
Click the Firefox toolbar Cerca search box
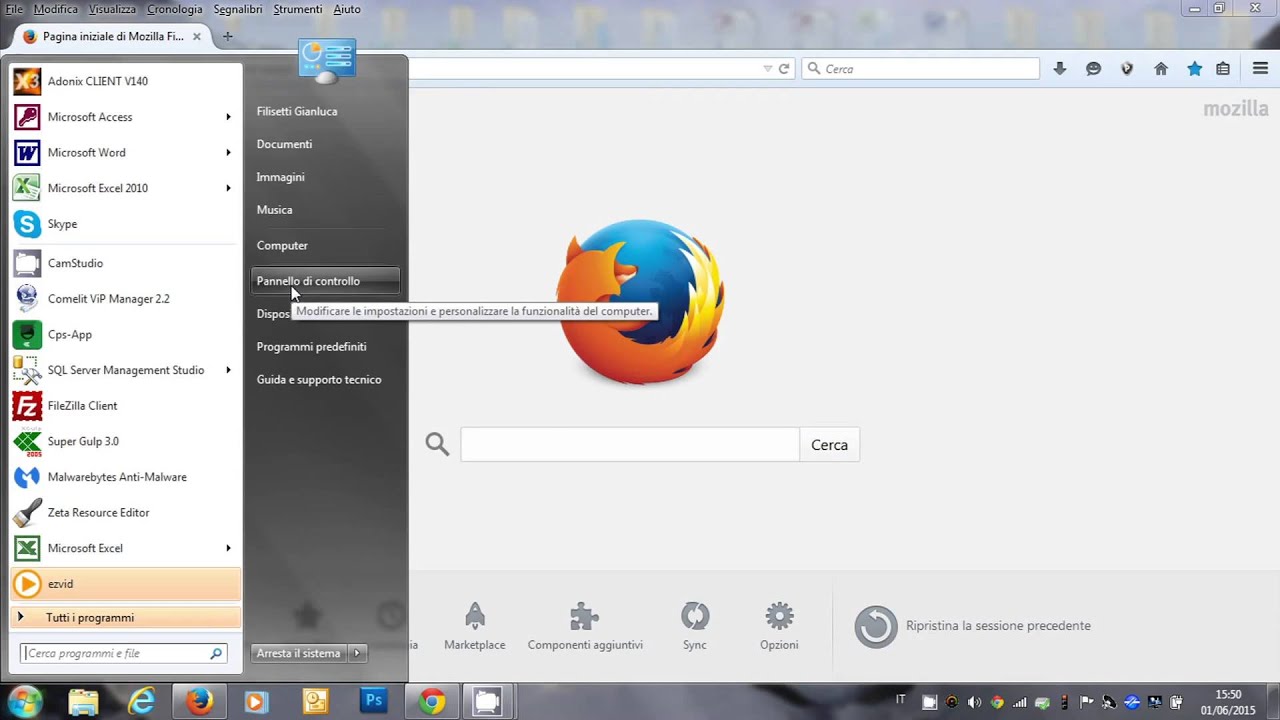click(x=921, y=69)
